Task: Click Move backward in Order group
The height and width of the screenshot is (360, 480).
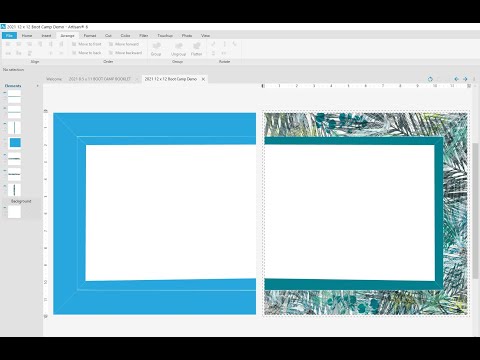Action: (x=125, y=53)
